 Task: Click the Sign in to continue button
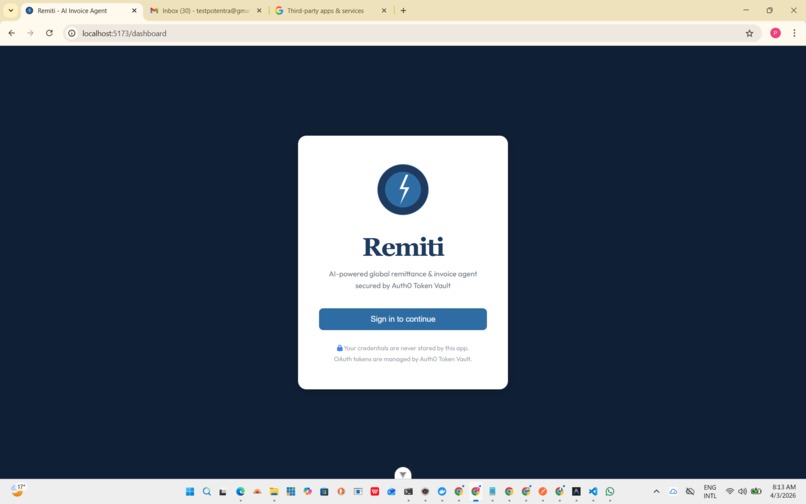point(402,319)
